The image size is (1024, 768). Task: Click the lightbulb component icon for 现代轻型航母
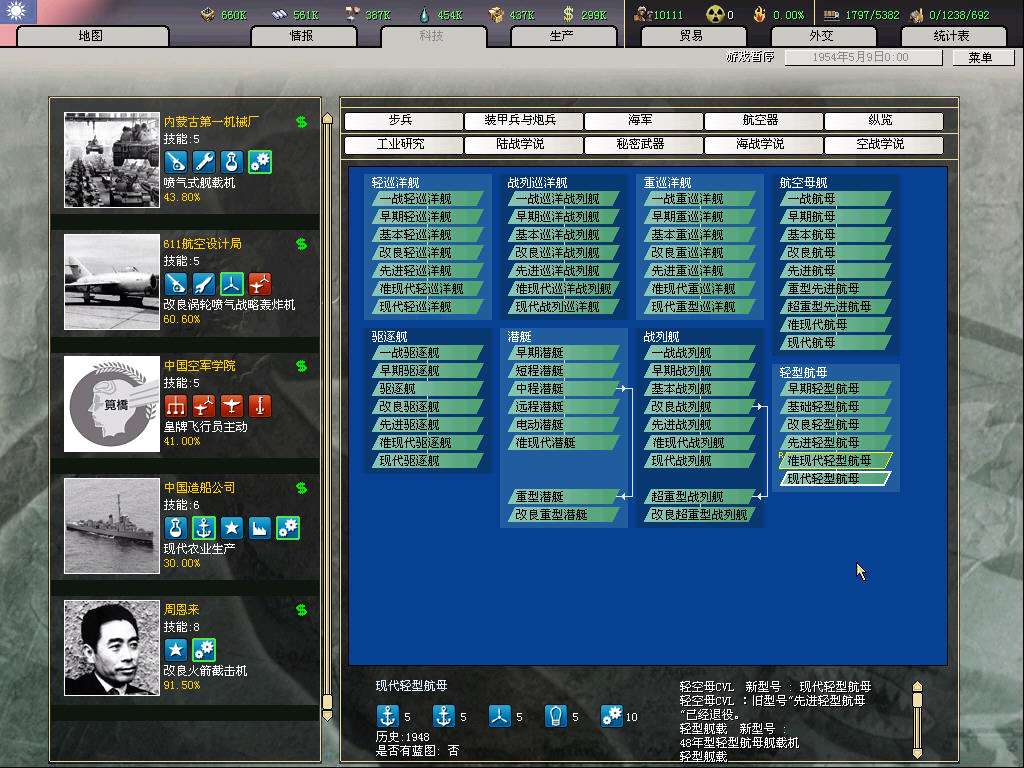coord(555,716)
